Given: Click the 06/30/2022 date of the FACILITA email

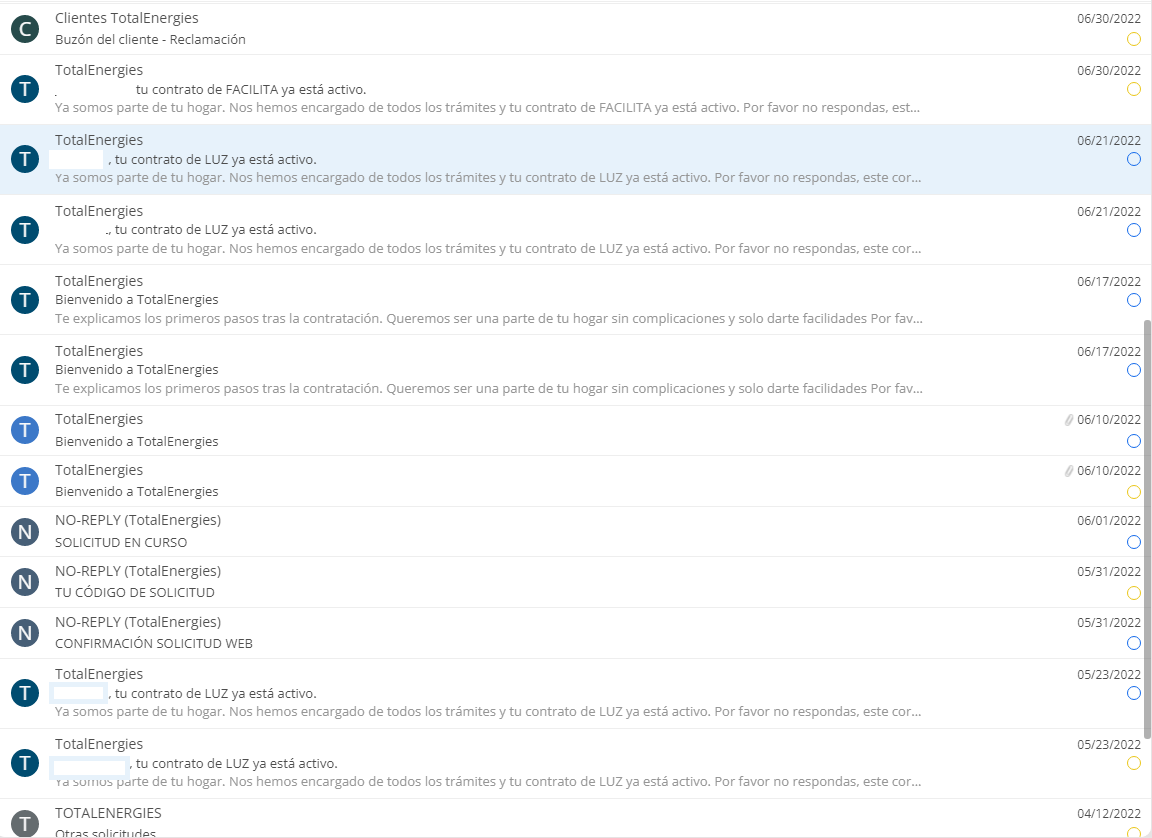Looking at the screenshot, I should 1109,71.
